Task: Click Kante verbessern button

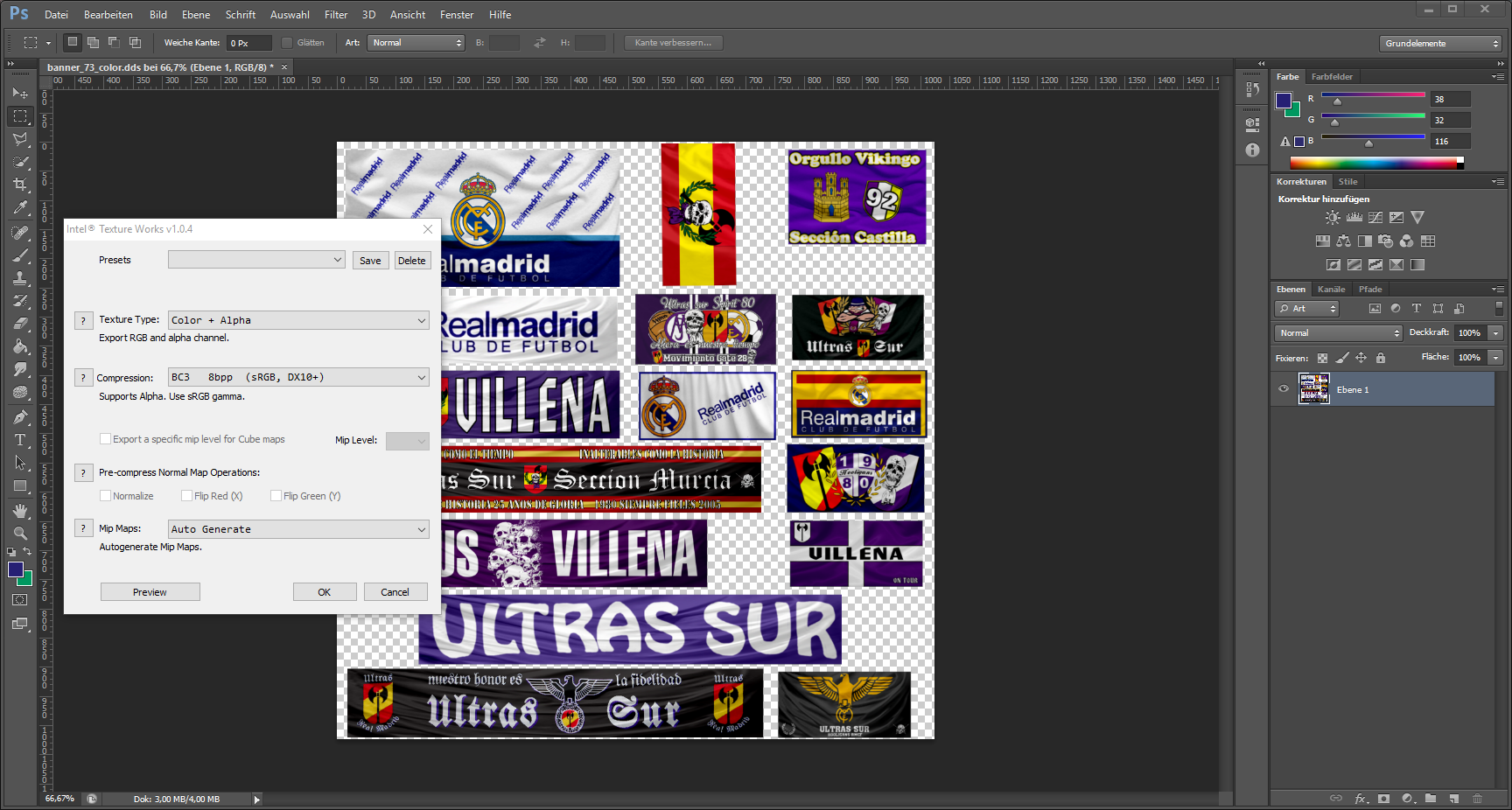Action: [x=673, y=43]
